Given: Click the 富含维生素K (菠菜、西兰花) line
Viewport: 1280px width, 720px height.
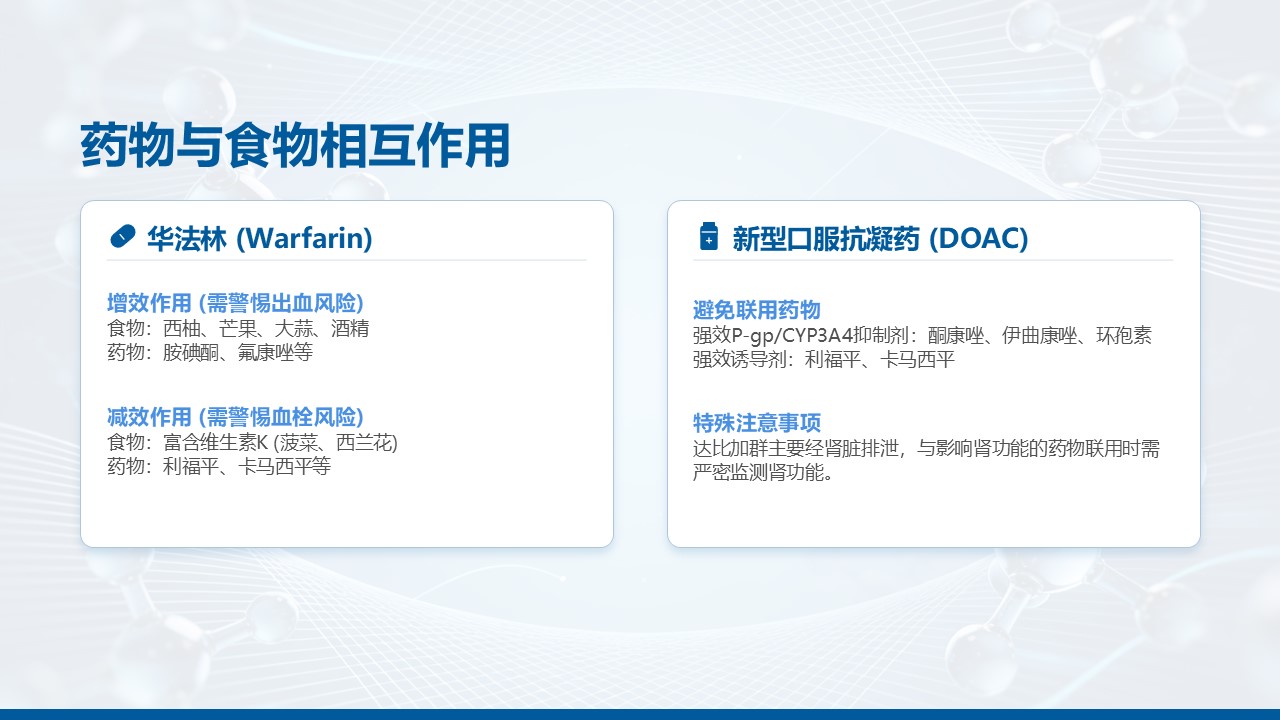Looking at the screenshot, I should tap(252, 442).
